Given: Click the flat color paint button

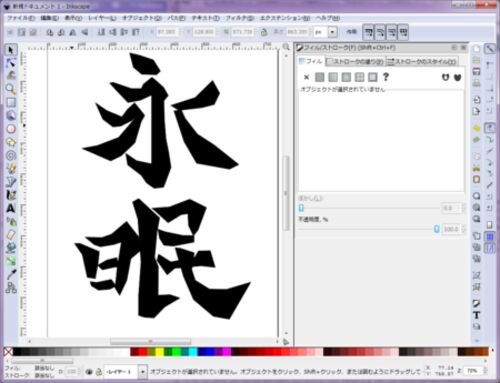Looking at the screenshot, I should coord(320,77).
